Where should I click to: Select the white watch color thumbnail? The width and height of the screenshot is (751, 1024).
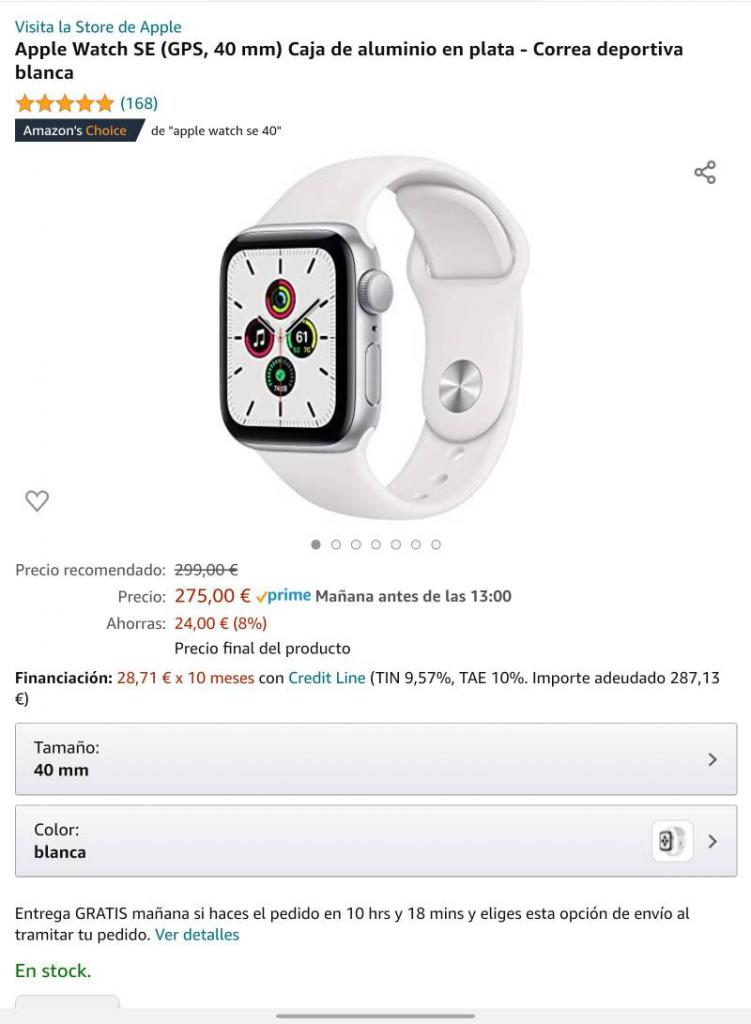pos(672,841)
